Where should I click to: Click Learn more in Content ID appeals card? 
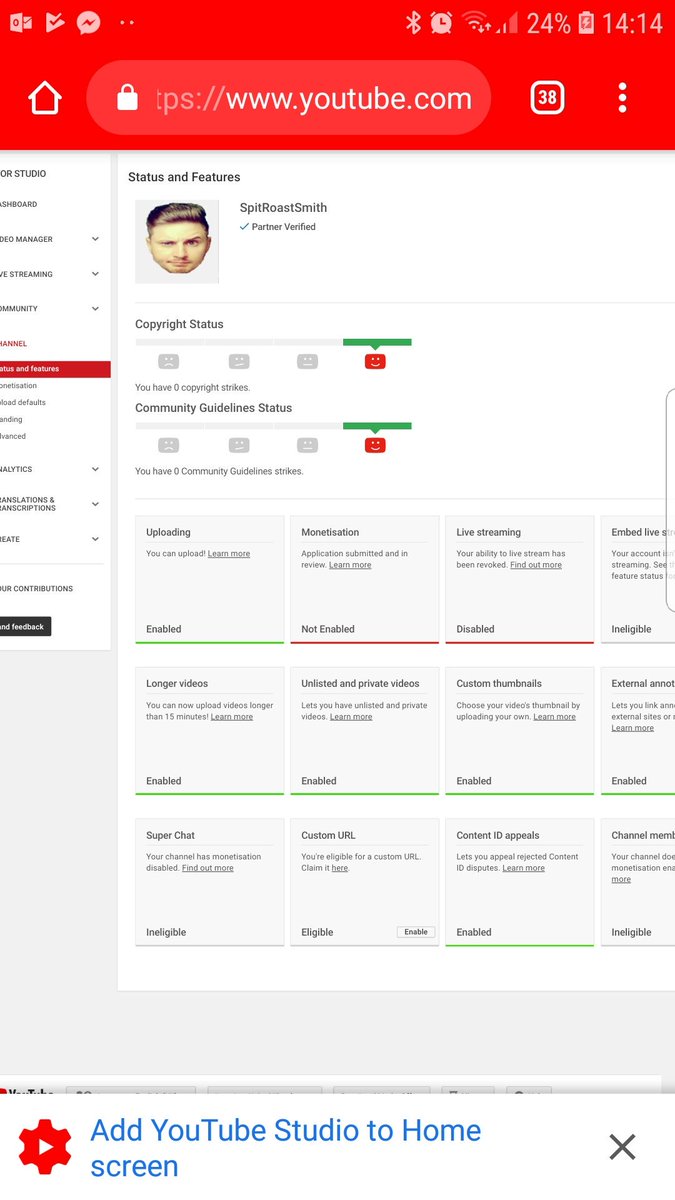click(524, 868)
